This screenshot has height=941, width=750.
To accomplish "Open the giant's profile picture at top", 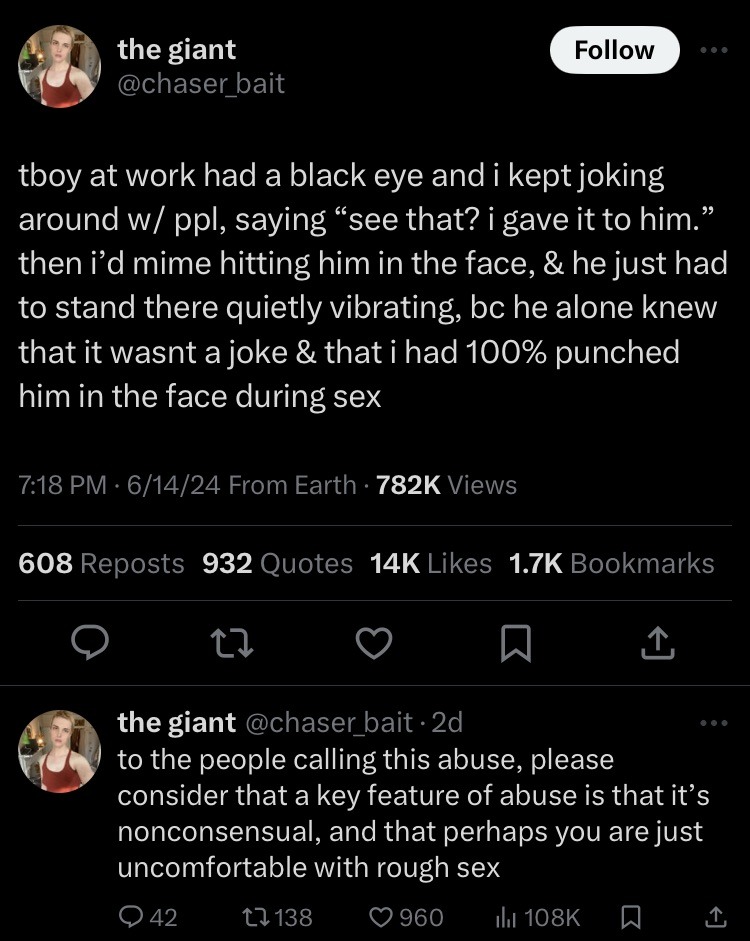I will pos(59,66).
